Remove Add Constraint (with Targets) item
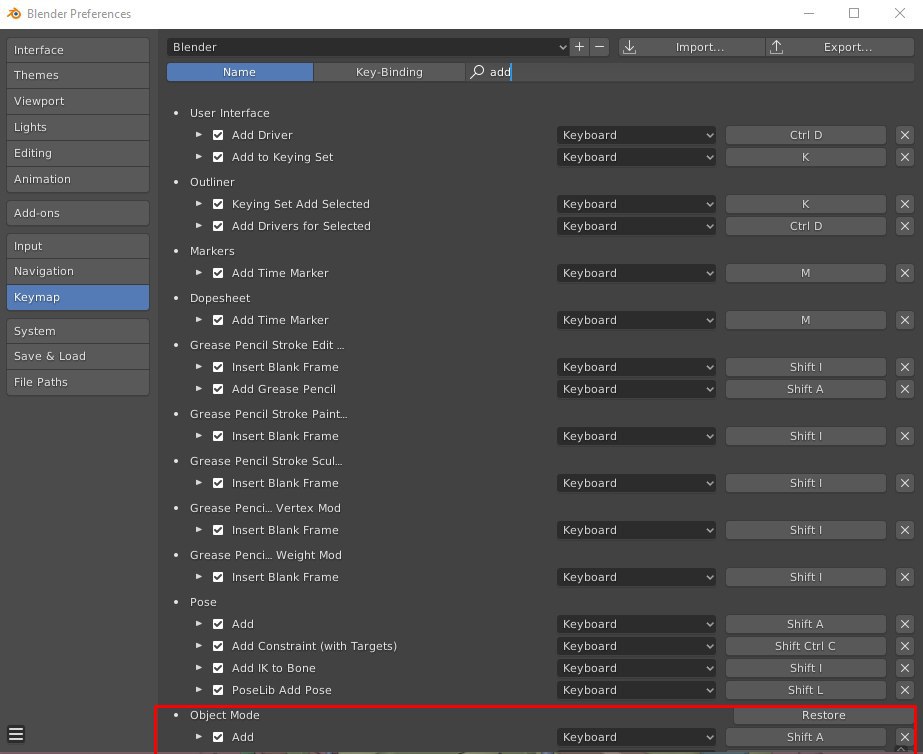Screen dimensions: 923x754 coord(905,646)
